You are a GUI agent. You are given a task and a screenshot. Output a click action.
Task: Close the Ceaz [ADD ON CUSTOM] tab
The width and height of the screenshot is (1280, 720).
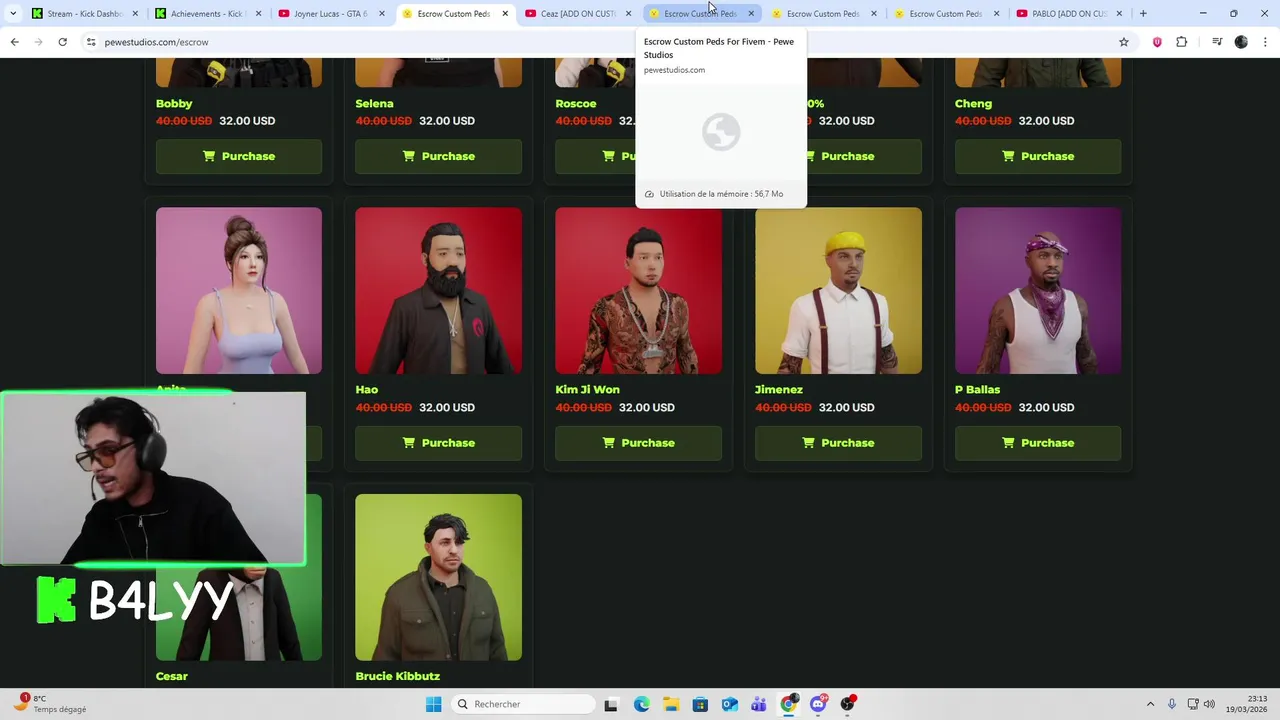click(x=628, y=13)
